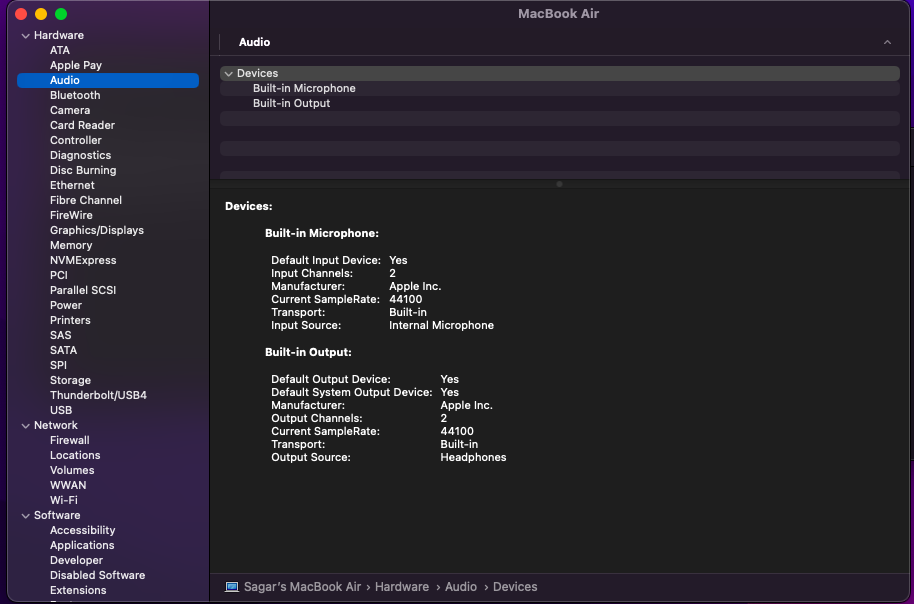Image resolution: width=914 pixels, height=604 pixels.
Task: Click Devices in the path bar
Action: pyautogui.click(x=515, y=587)
